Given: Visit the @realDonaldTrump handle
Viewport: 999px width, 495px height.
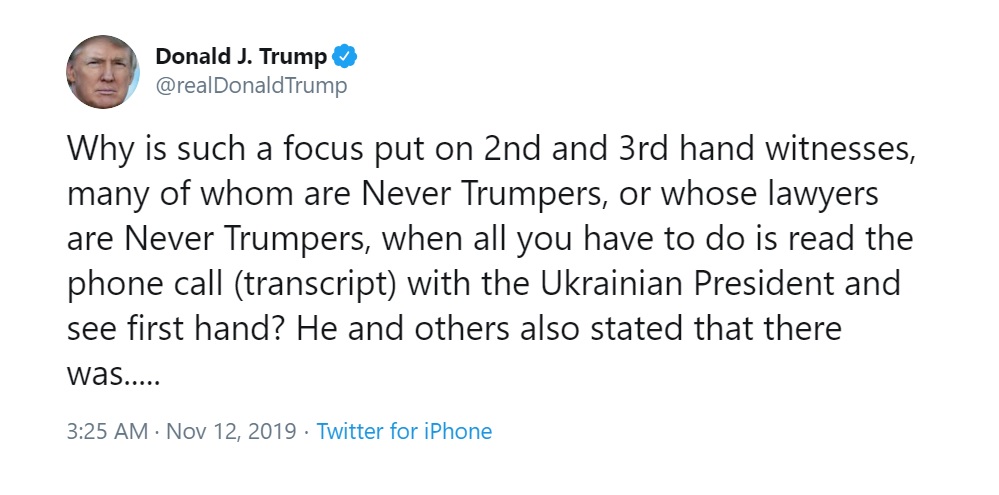Looking at the screenshot, I should pyautogui.click(x=252, y=85).
